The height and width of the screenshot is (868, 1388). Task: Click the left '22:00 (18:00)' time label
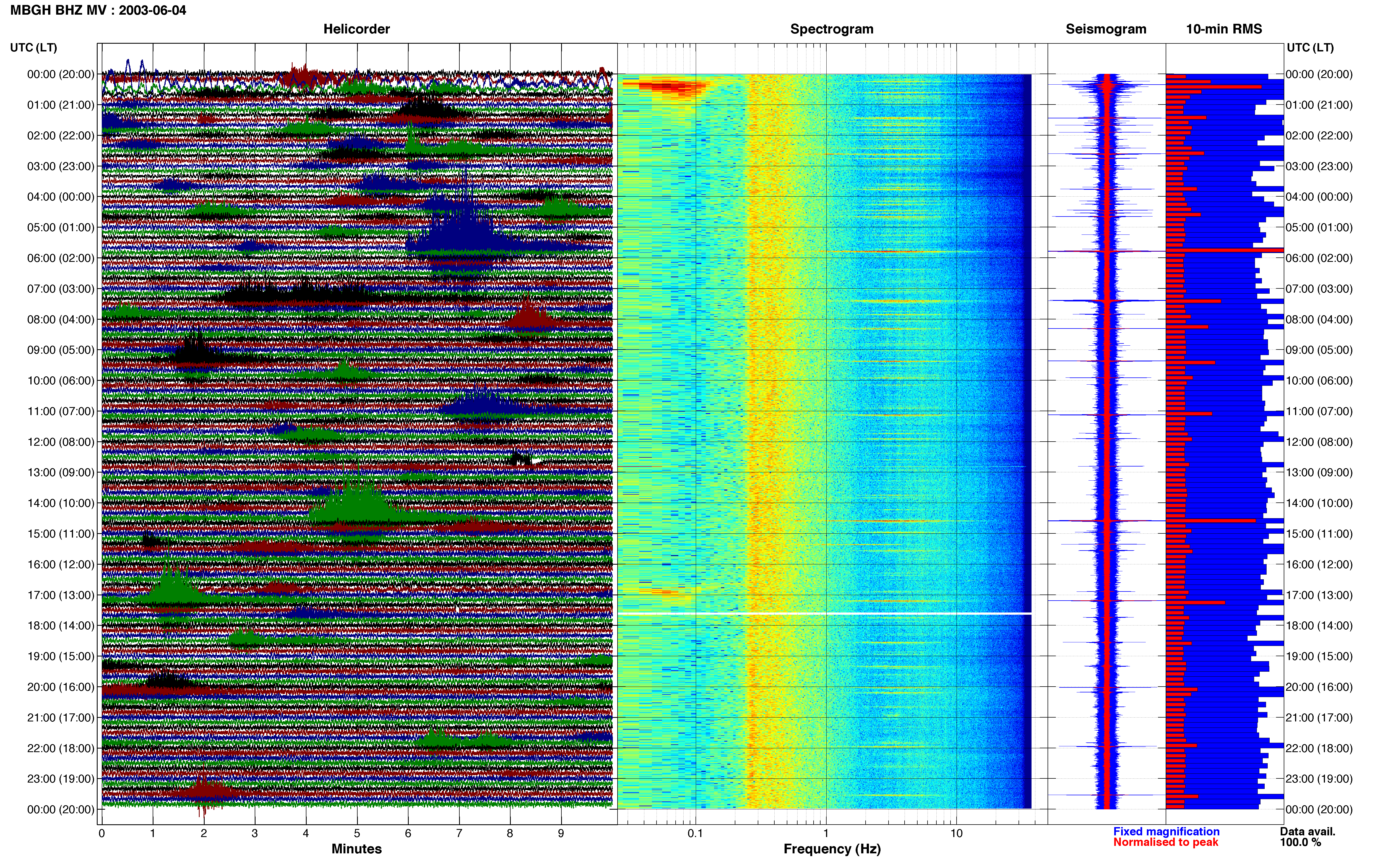click(x=60, y=748)
